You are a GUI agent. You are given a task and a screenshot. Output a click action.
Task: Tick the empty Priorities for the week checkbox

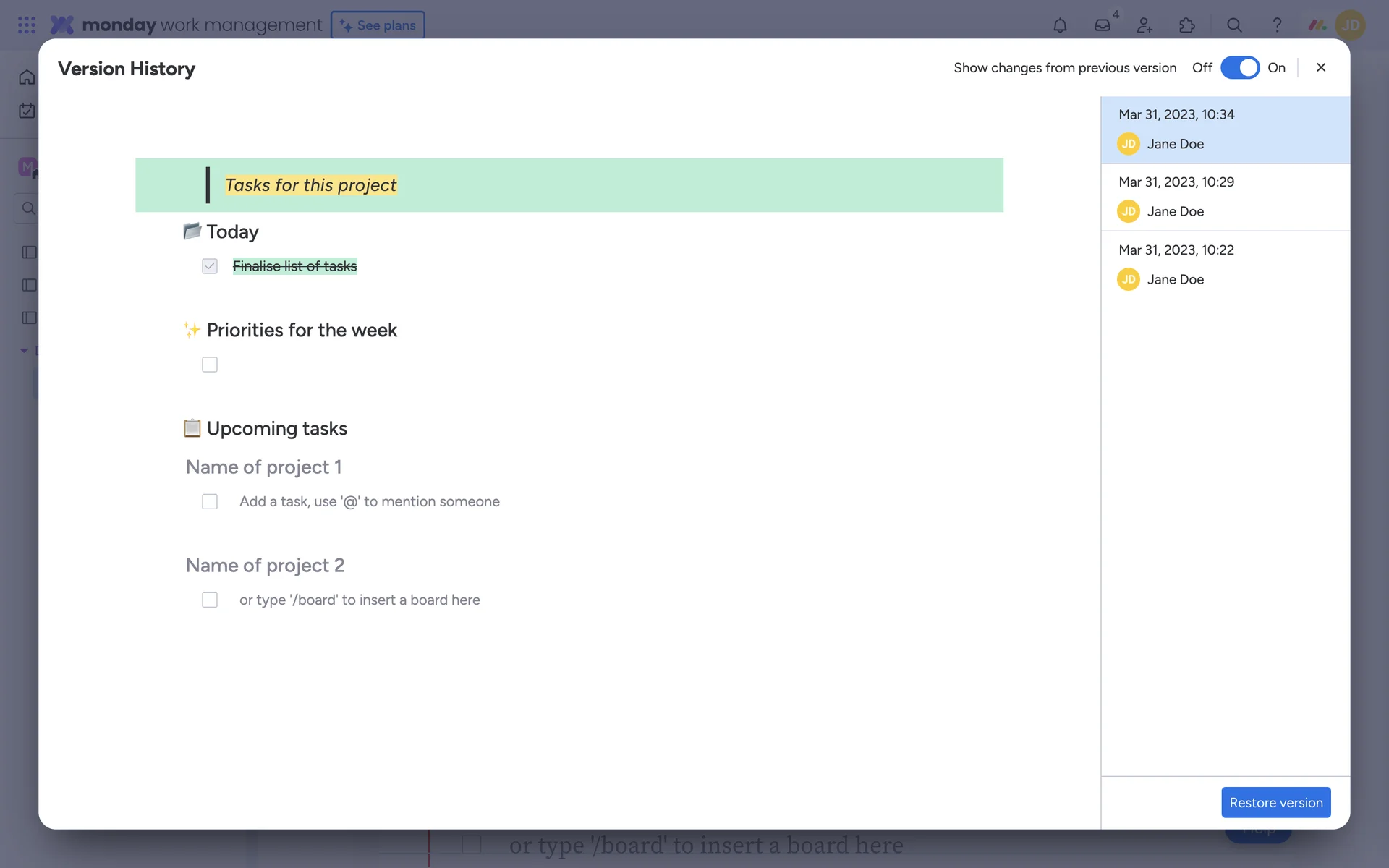tap(210, 365)
